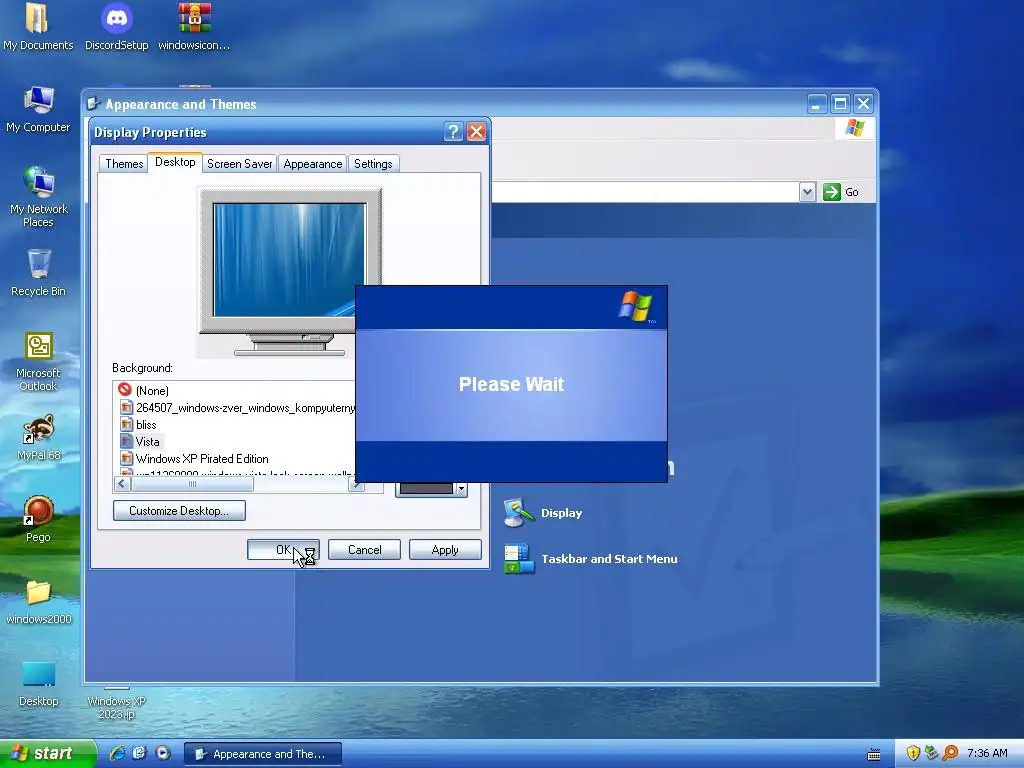1024x768 pixels.
Task: Click the second Quick Launch icon
Action: 140,754
